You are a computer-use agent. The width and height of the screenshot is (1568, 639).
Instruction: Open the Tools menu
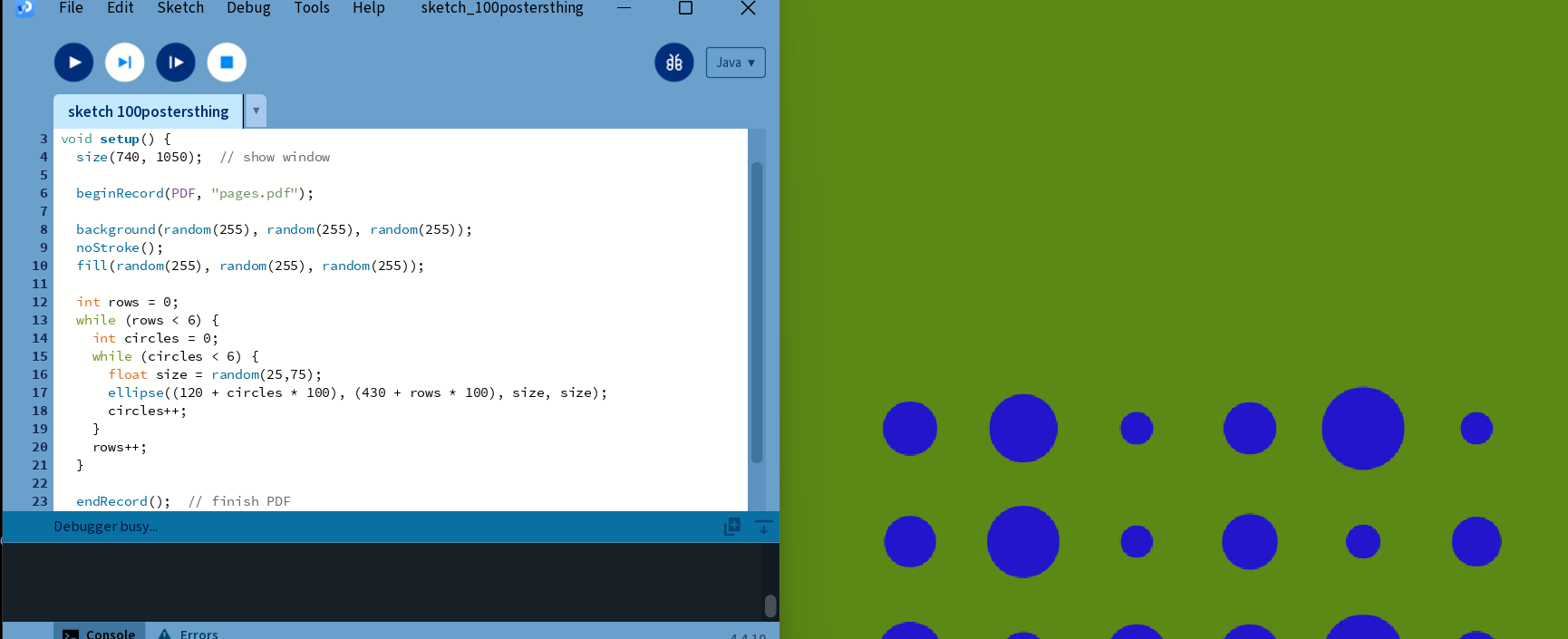pyautogui.click(x=312, y=8)
